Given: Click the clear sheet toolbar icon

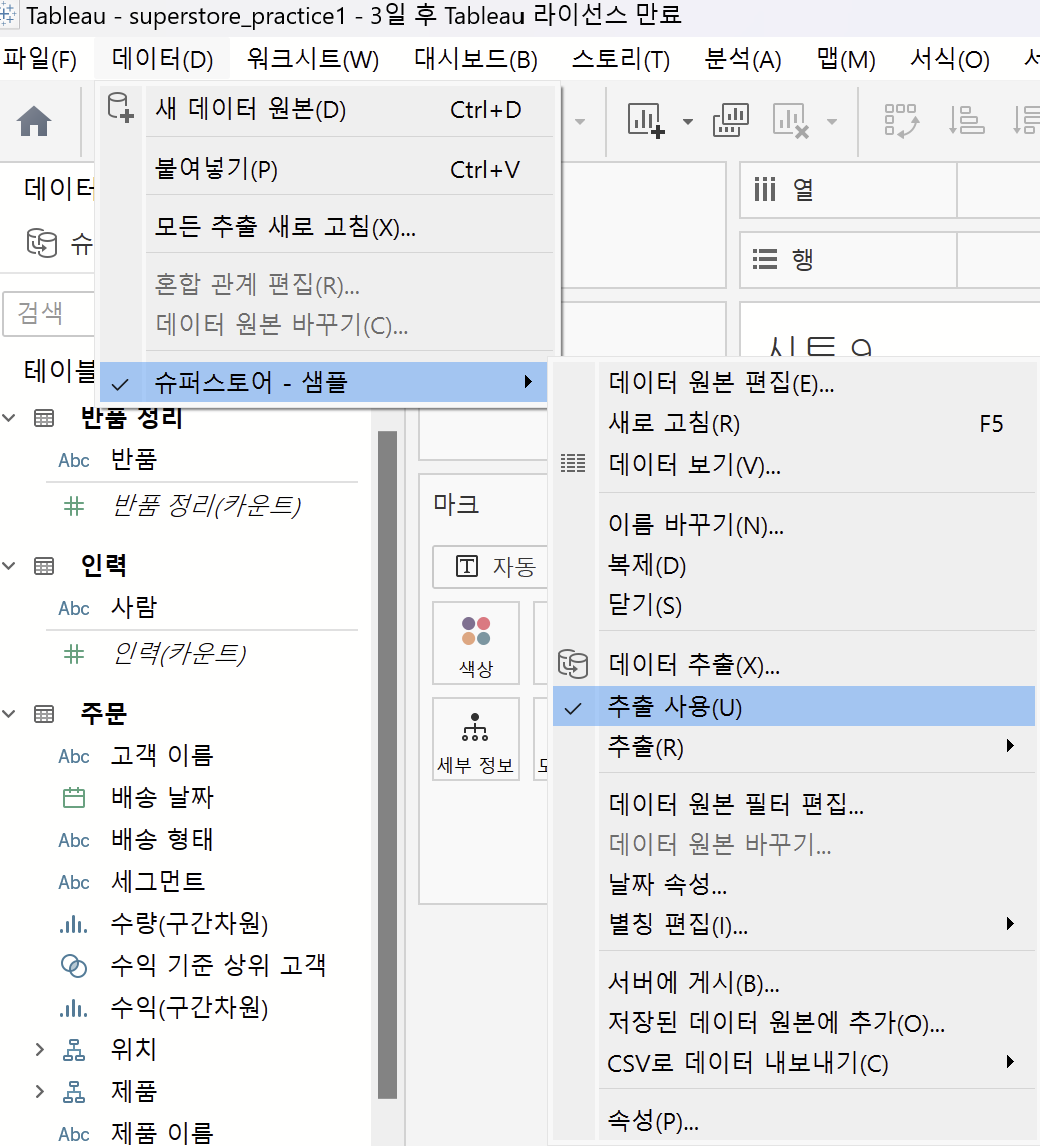Looking at the screenshot, I should pos(791,121).
